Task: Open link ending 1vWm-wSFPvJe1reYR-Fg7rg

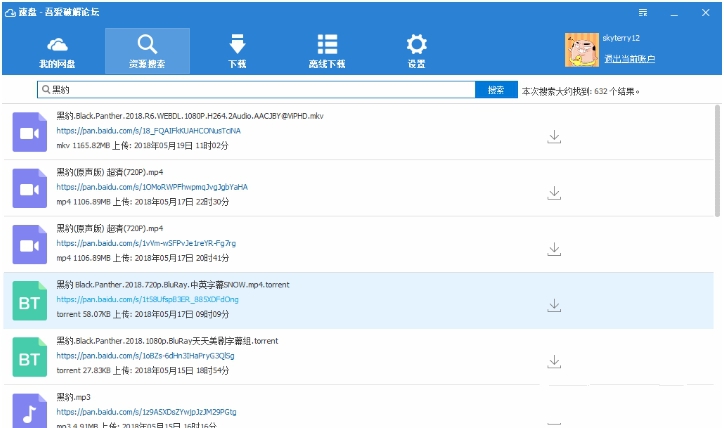Action: pos(146,243)
